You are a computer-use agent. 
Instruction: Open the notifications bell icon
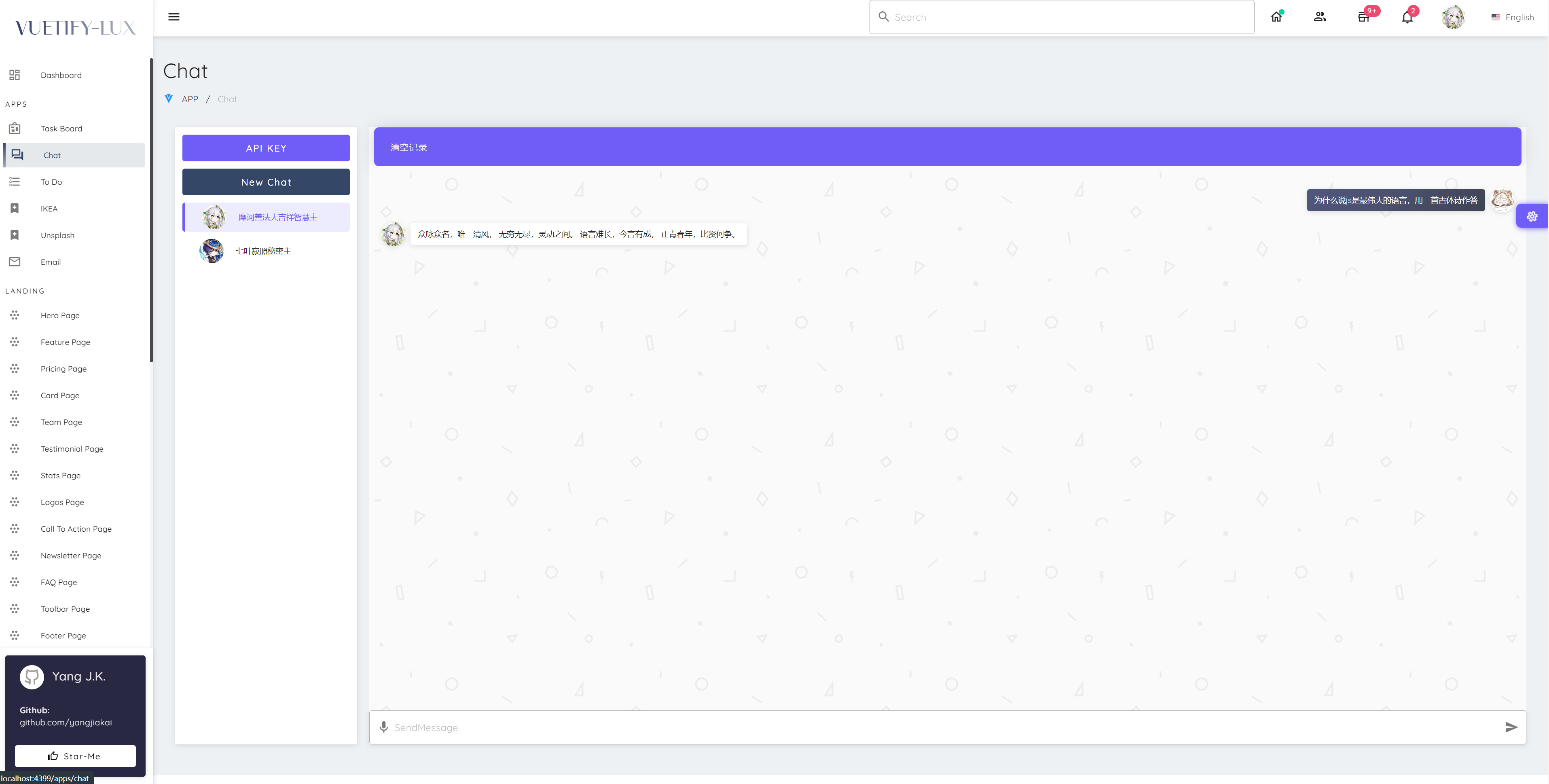point(1407,17)
